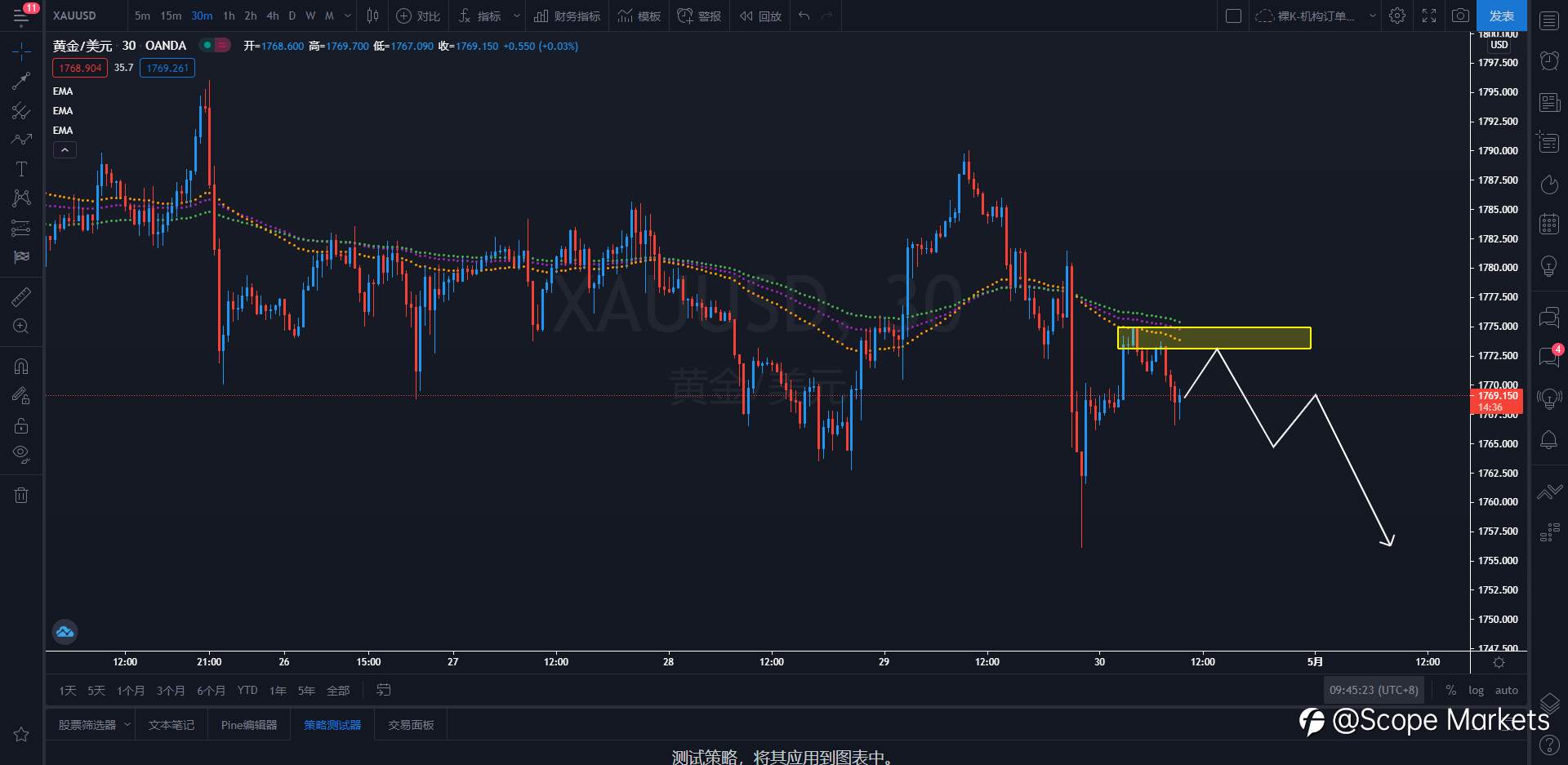1568x765 pixels.
Task: Expand the indicators favorites dropdown arrow
Action: (x=516, y=16)
